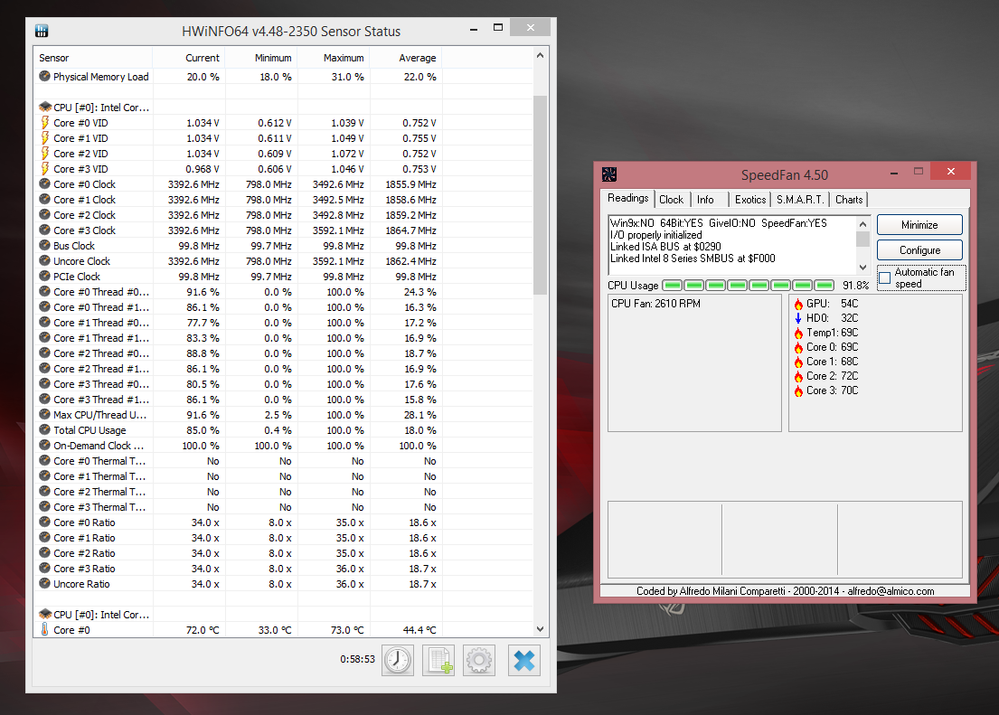Open HWiNFO64 sensor settings gear icon
Image resolution: width=999 pixels, height=715 pixels.
pyautogui.click(x=479, y=660)
